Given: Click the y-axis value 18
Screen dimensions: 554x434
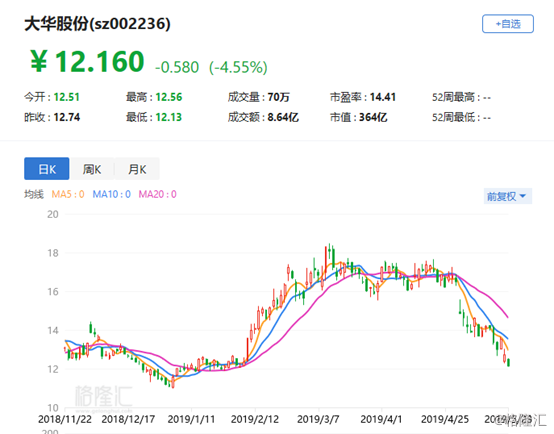Looking at the screenshot, I should (x=53, y=253).
